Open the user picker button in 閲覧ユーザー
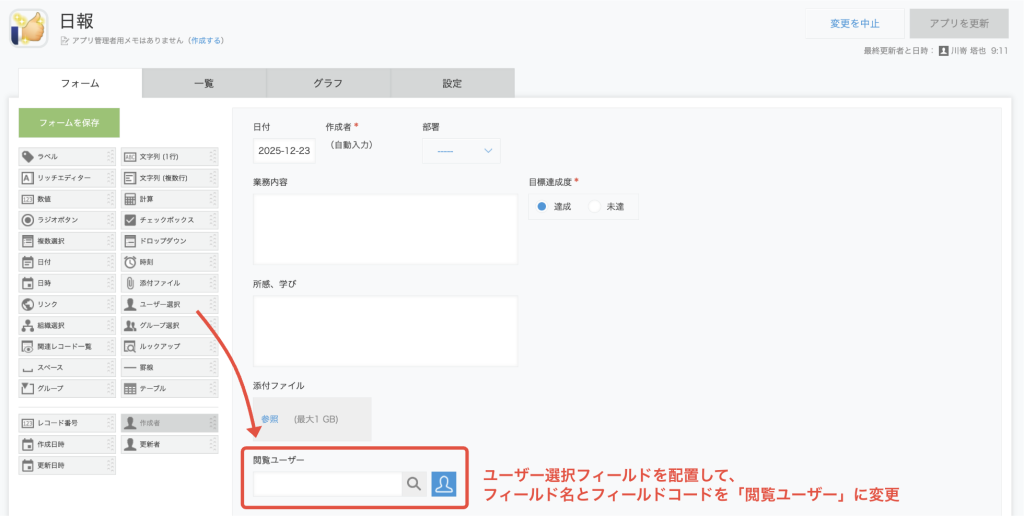The image size is (1024, 516). coord(443,484)
